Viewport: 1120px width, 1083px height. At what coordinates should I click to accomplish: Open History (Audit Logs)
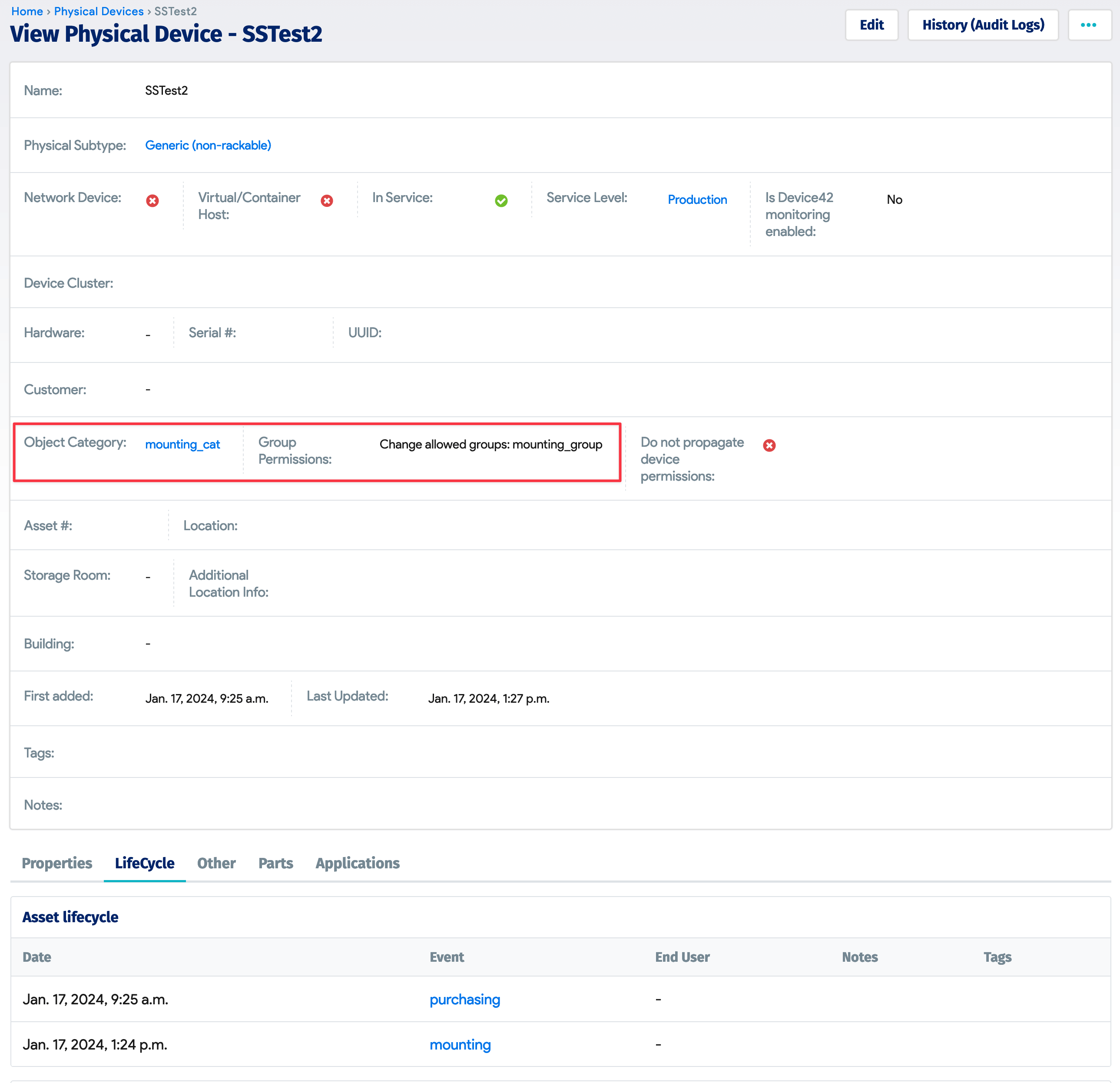pos(982,25)
